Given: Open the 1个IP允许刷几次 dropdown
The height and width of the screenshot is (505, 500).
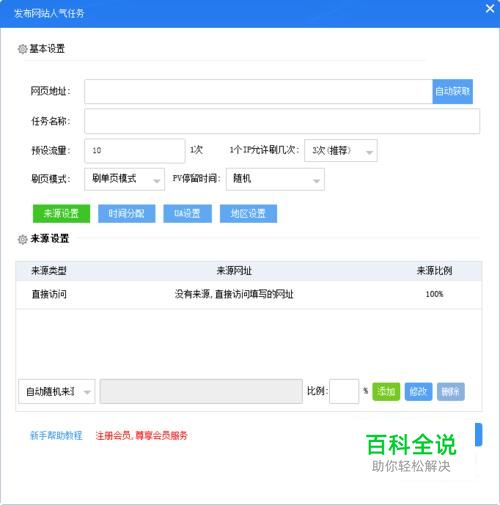Looking at the screenshot, I should point(341,151).
